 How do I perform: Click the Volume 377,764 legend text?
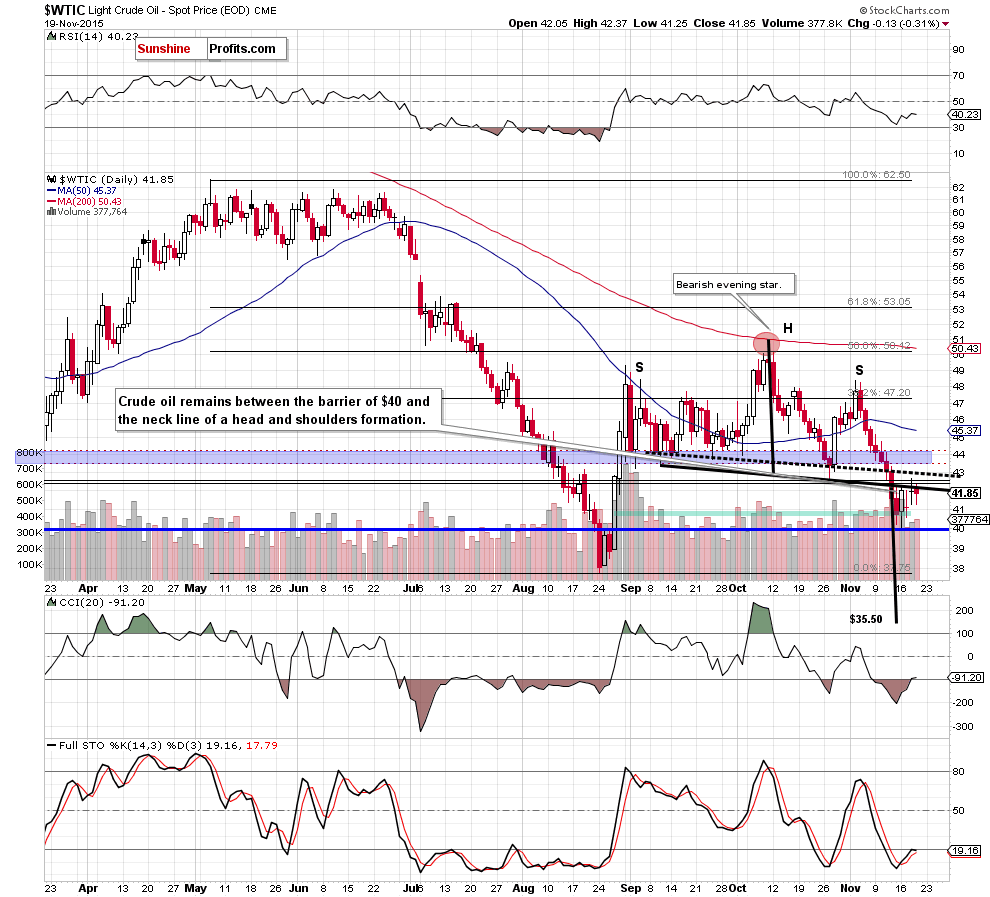(x=92, y=212)
